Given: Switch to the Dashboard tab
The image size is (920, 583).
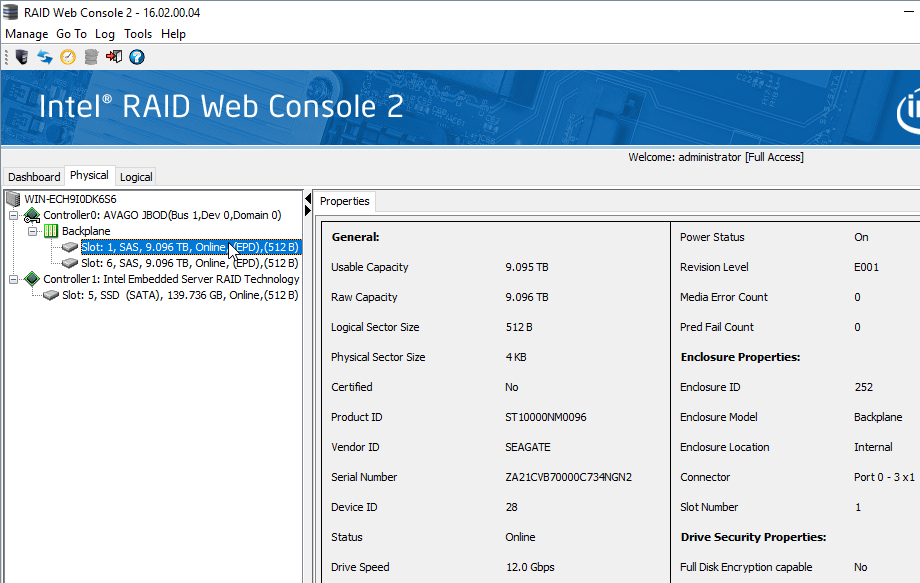Looking at the screenshot, I should [x=34, y=177].
